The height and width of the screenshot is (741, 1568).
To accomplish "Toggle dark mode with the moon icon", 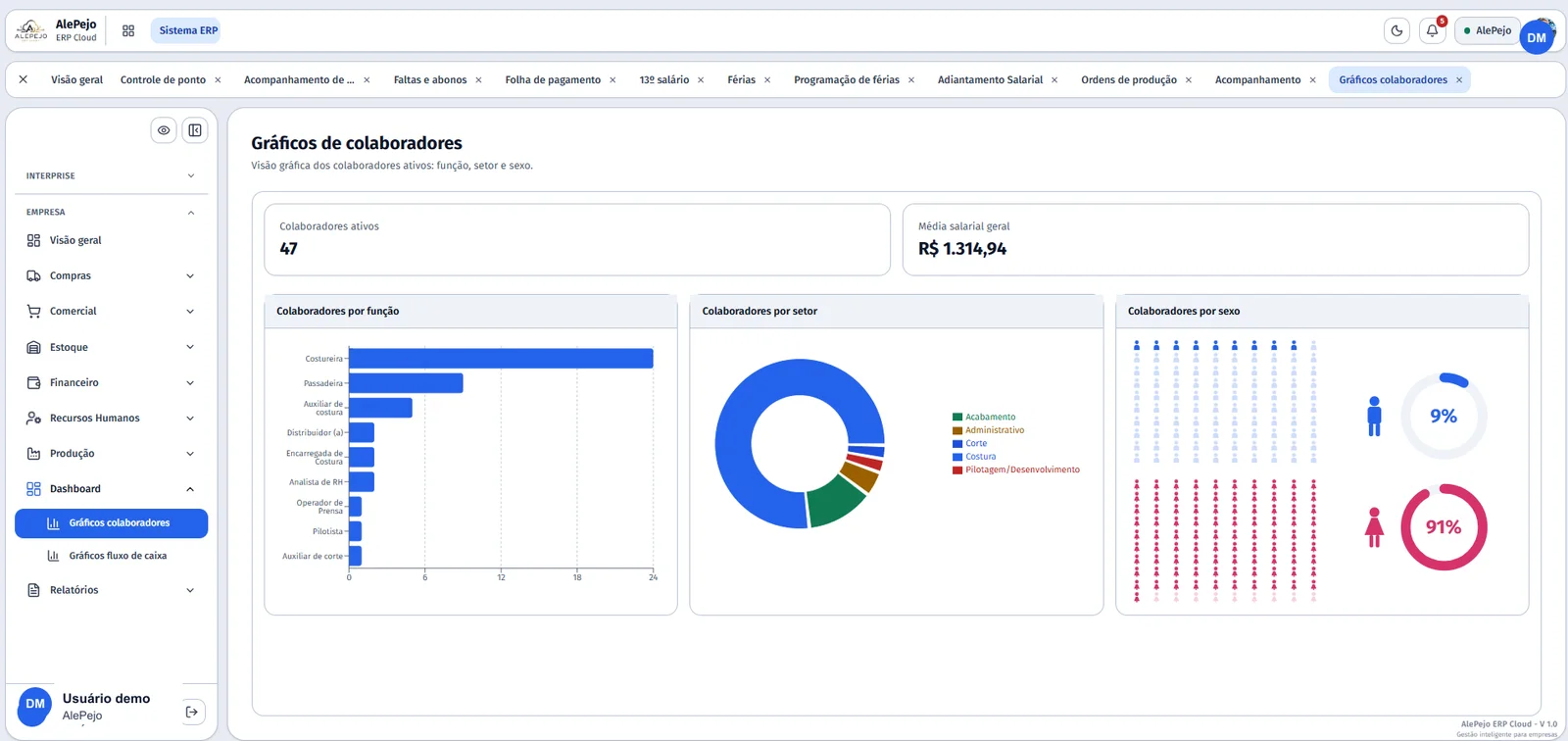I will (1396, 30).
